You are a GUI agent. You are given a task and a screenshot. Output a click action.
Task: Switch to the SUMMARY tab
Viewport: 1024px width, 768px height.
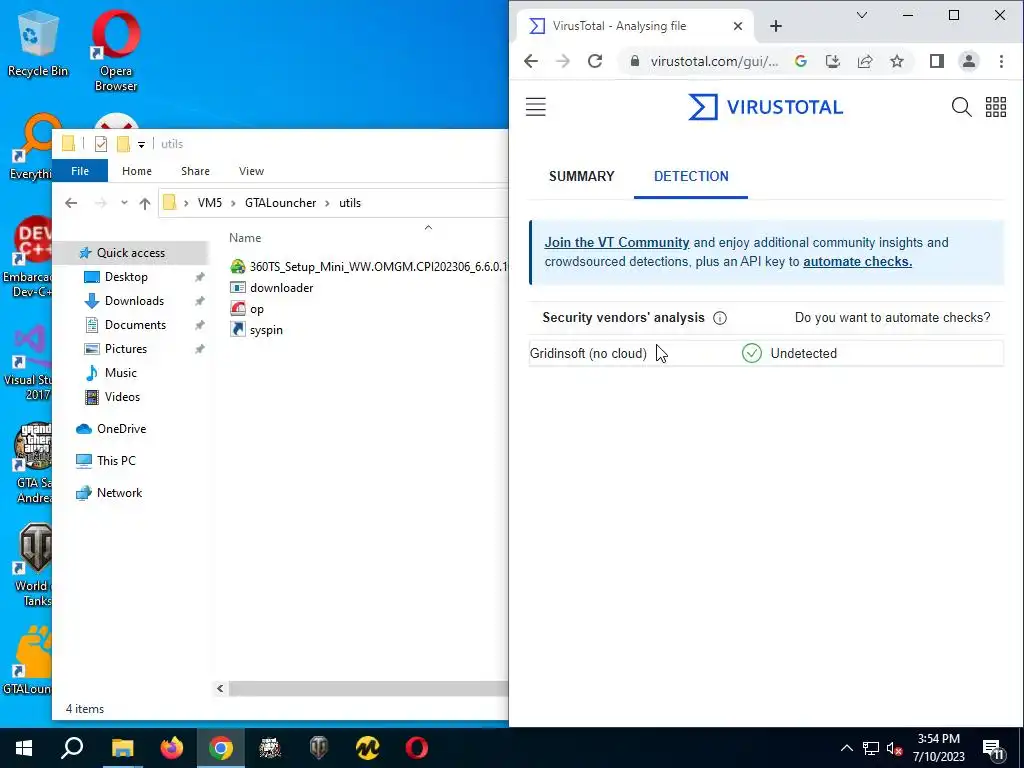[581, 176]
